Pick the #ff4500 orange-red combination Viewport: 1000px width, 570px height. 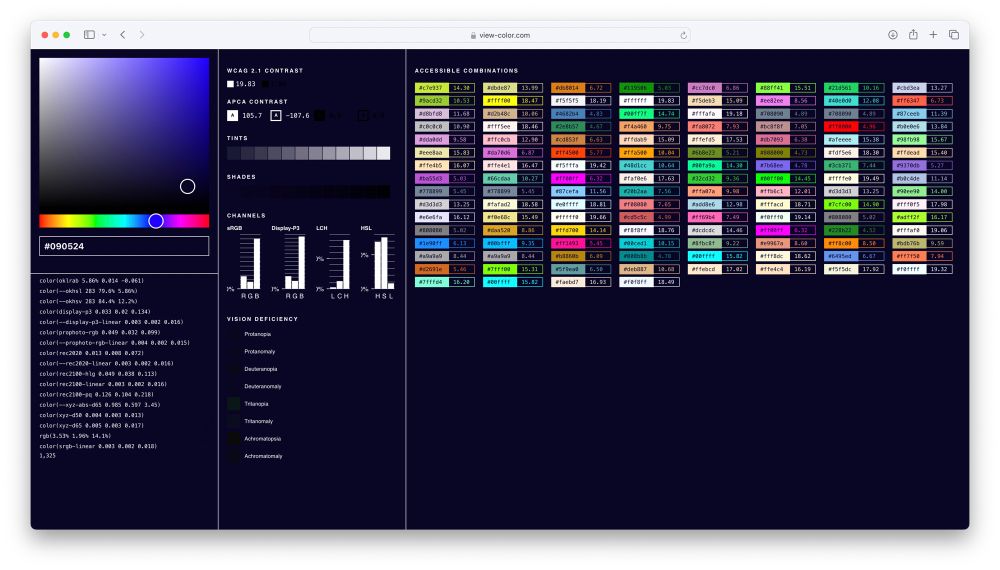tap(581, 152)
